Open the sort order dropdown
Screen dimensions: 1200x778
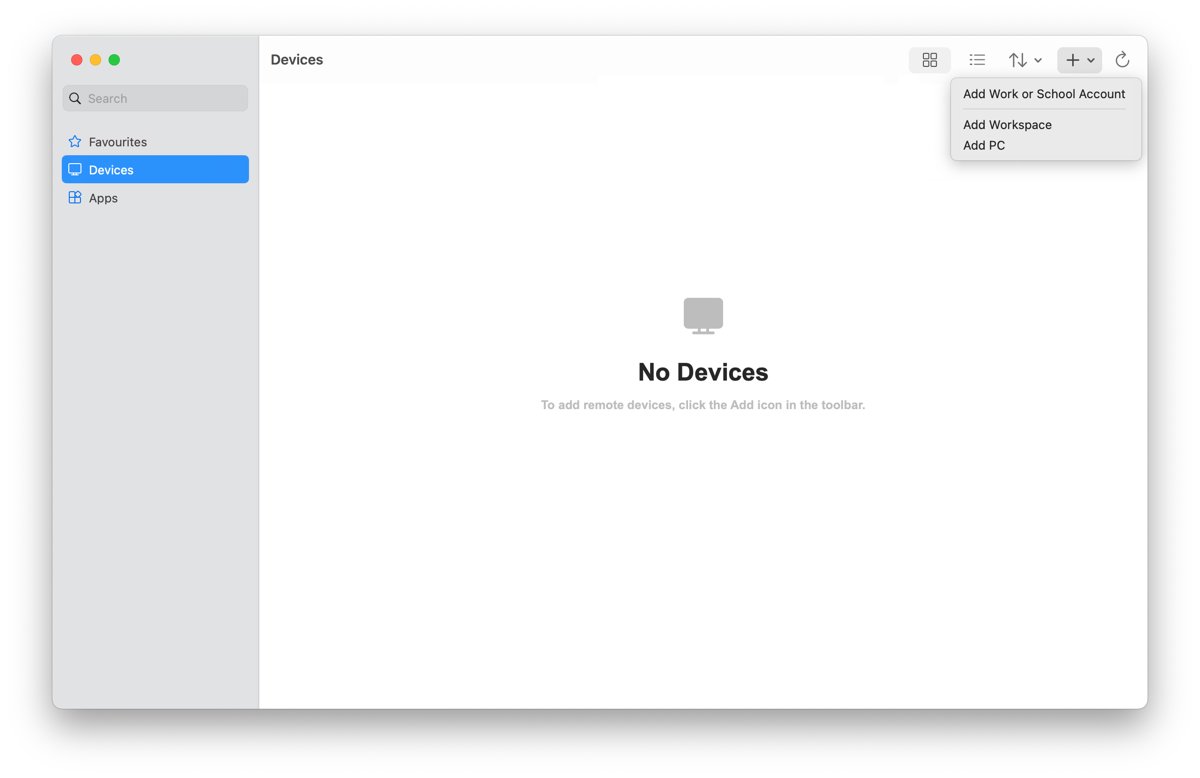click(1025, 60)
